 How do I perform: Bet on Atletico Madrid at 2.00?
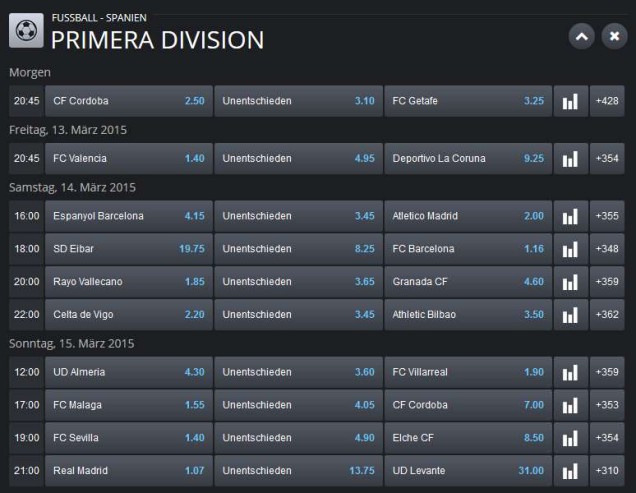468,216
